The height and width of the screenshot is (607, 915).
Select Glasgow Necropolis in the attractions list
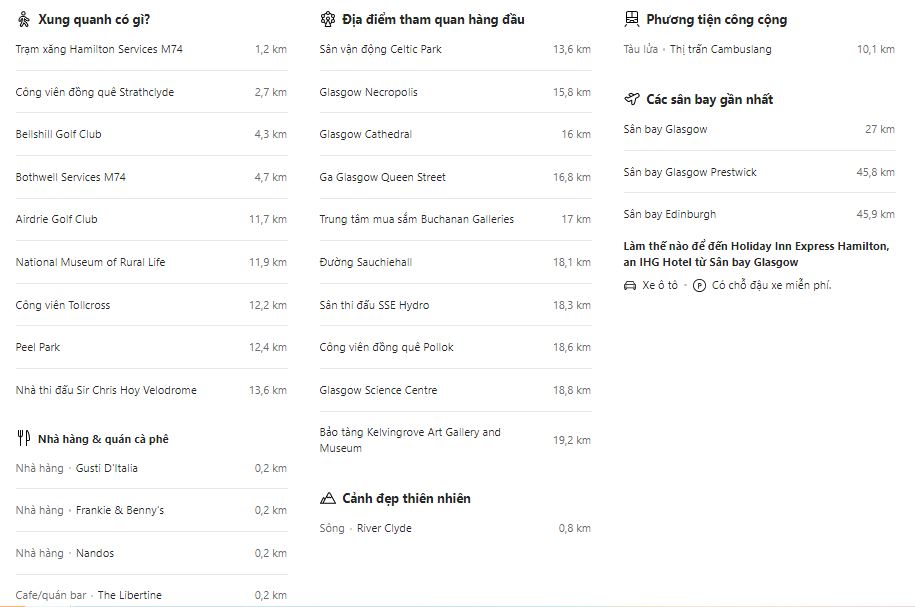coord(368,92)
